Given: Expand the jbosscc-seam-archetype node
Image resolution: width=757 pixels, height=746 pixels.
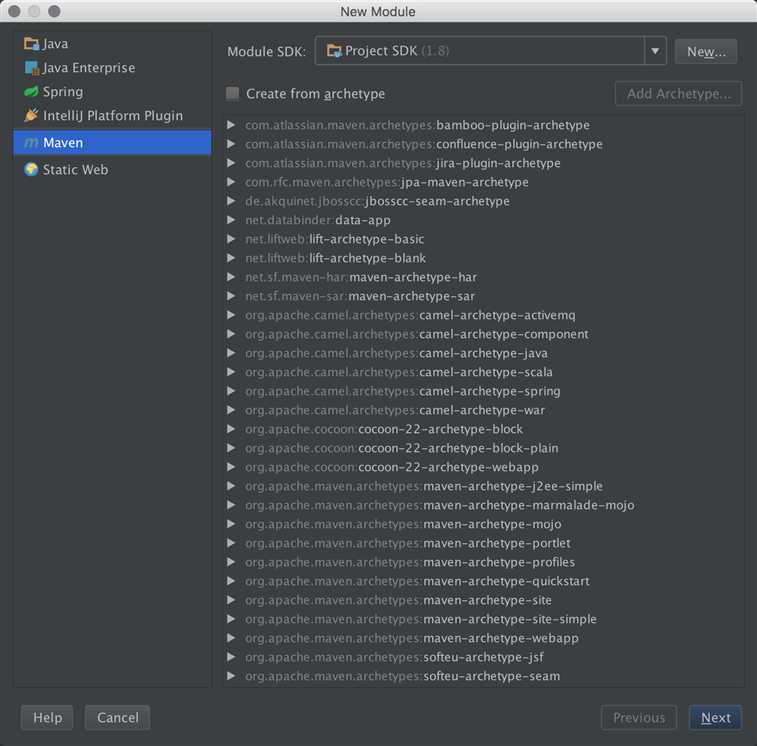Looking at the screenshot, I should pos(231,201).
